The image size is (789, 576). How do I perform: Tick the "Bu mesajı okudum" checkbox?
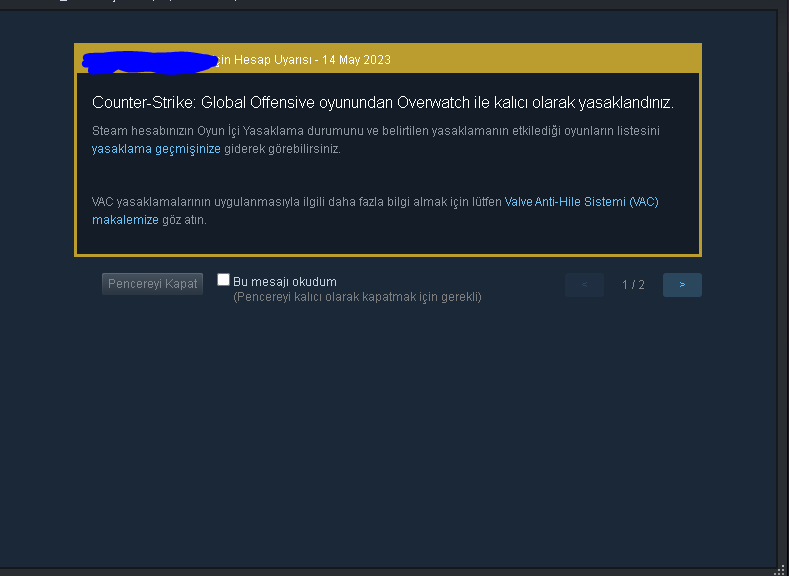coord(223,280)
